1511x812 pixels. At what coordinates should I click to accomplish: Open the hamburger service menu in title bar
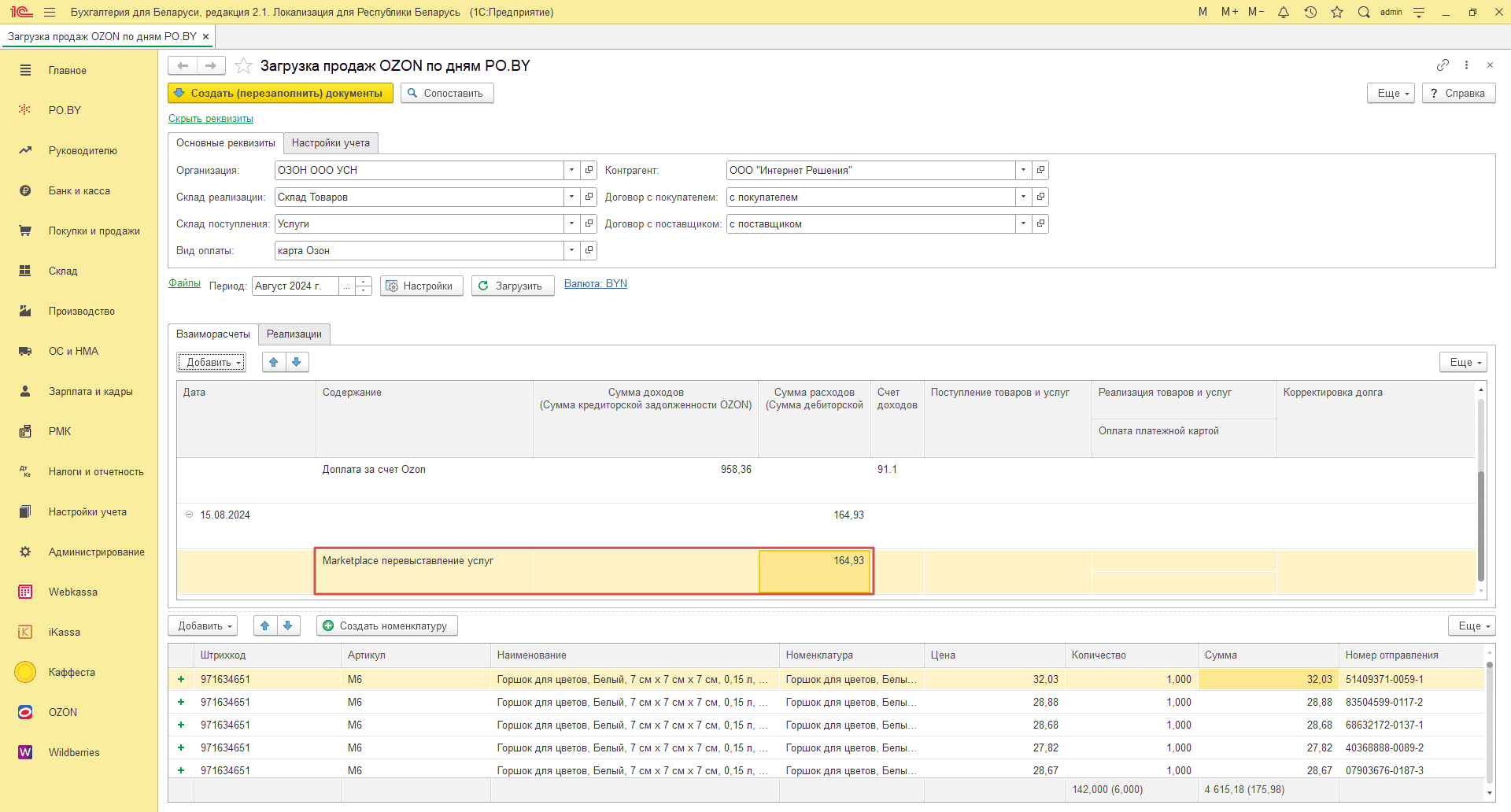coord(50,12)
